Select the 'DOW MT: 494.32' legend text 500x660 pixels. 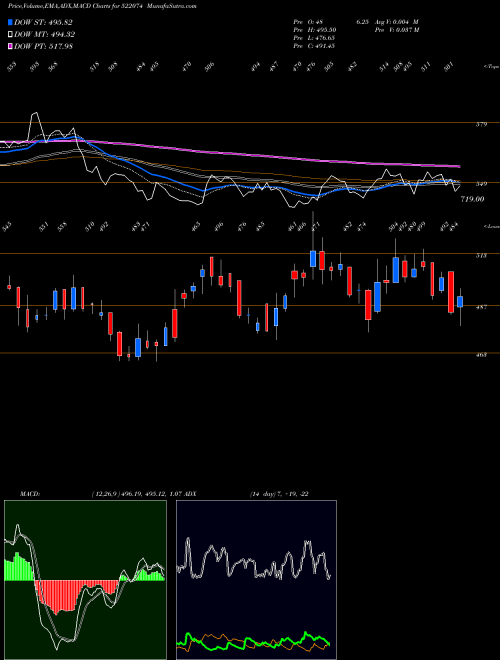45,34
